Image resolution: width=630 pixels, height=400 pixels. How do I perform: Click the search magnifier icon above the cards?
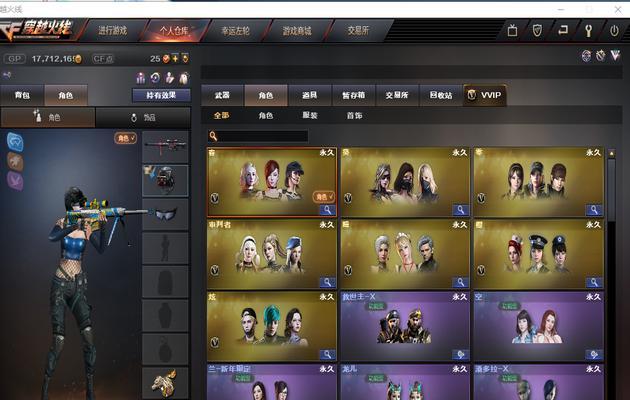pos(213,136)
